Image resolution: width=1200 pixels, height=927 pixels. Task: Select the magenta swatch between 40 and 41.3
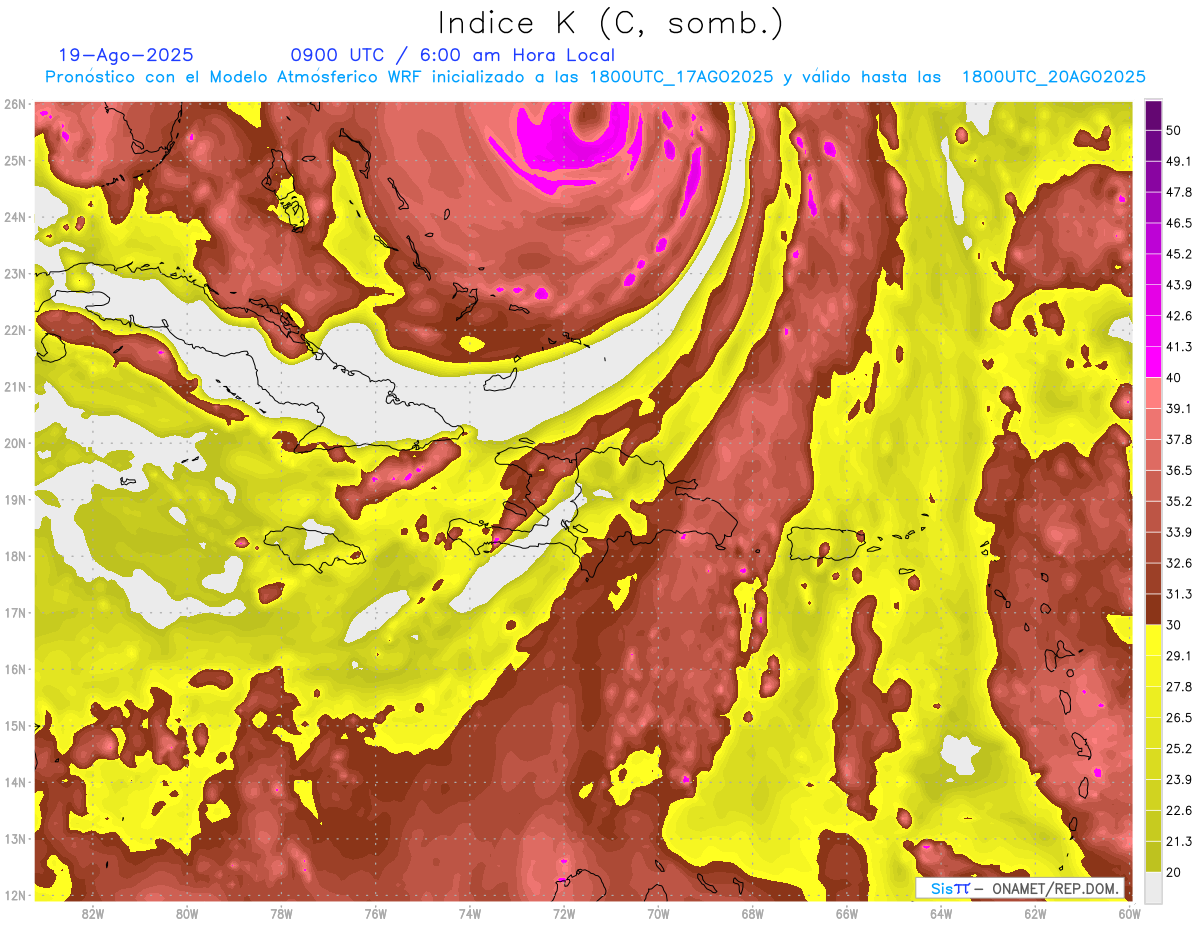(x=1153, y=361)
